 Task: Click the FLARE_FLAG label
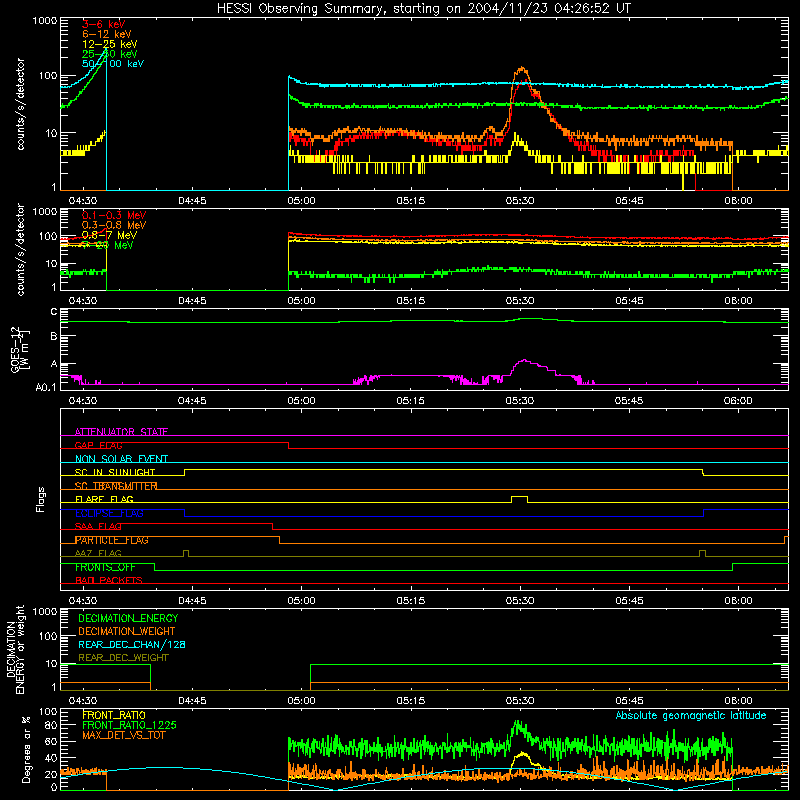104,499
